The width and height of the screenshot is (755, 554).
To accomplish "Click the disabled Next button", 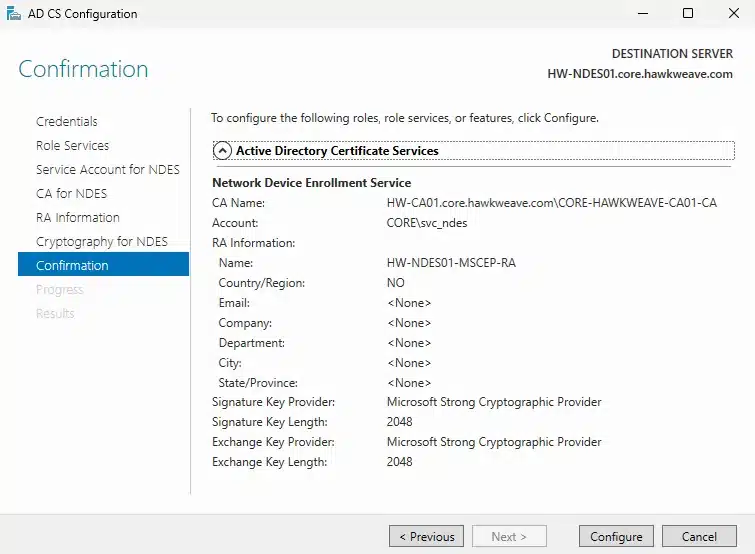I will pyautogui.click(x=510, y=537).
